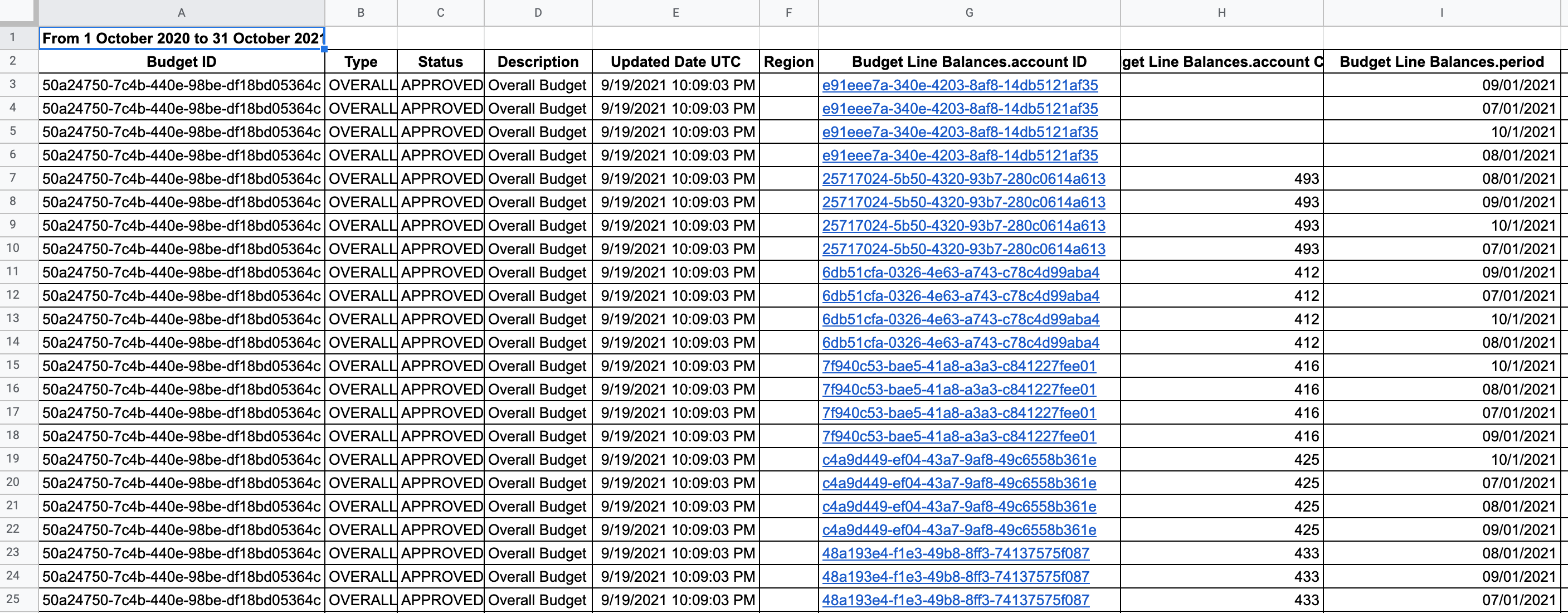Image resolution: width=1568 pixels, height=613 pixels.
Task: Open account link 6db51cfa in row 11
Action: point(961,272)
